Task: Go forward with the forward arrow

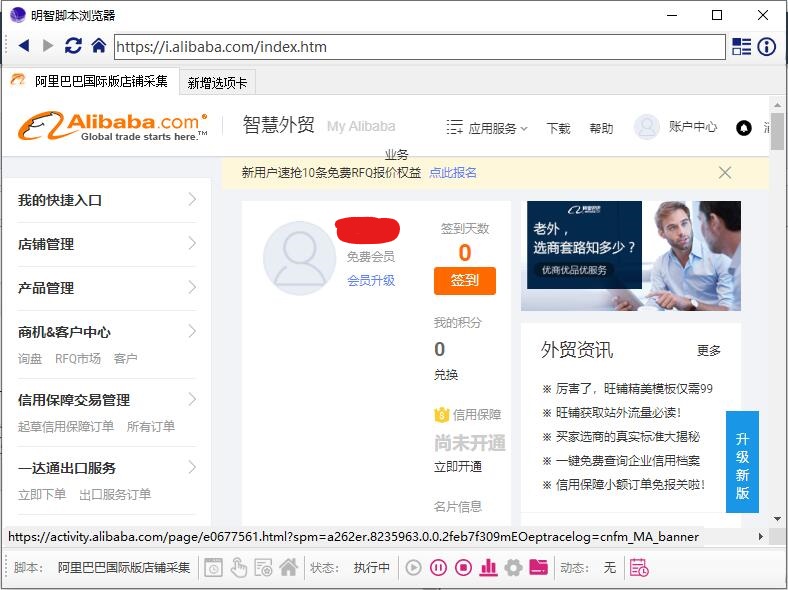Action: [x=48, y=46]
